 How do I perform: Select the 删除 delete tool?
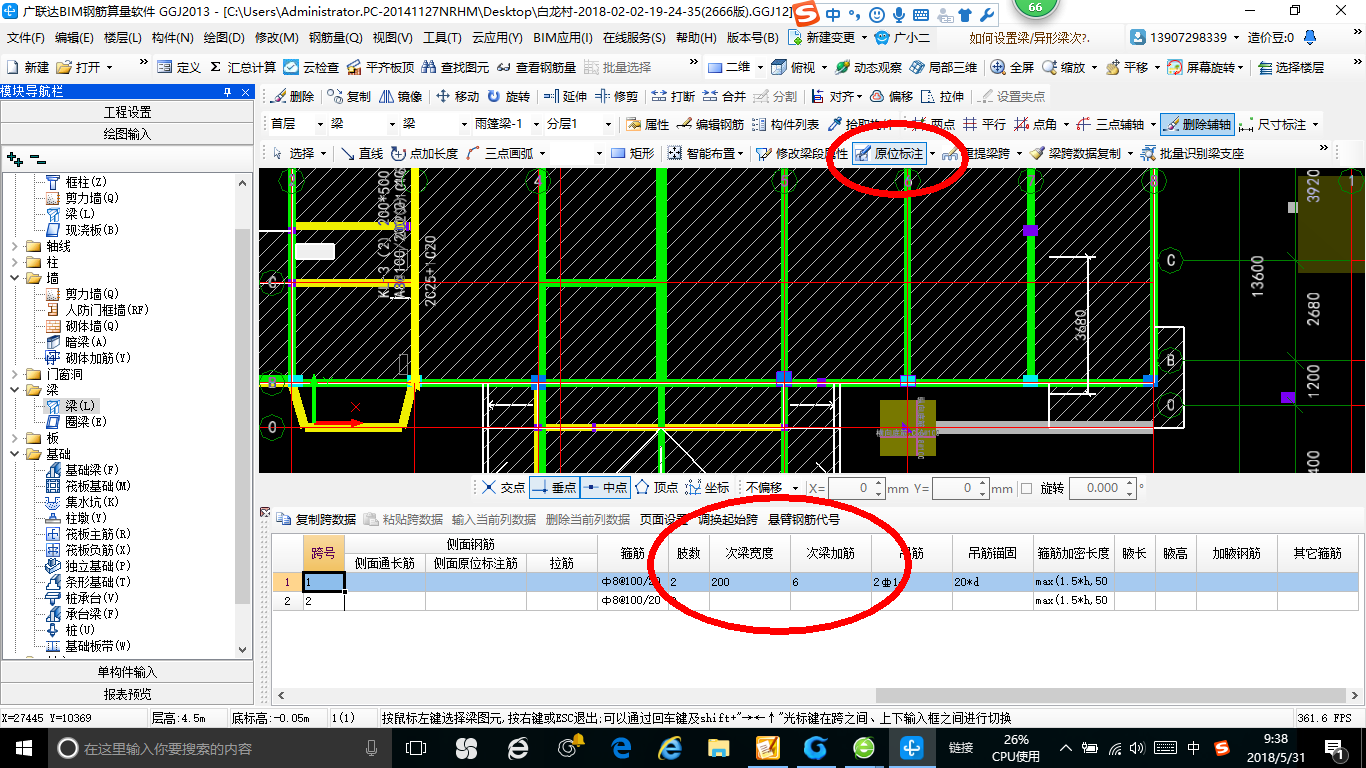click(x=292, y=97)
